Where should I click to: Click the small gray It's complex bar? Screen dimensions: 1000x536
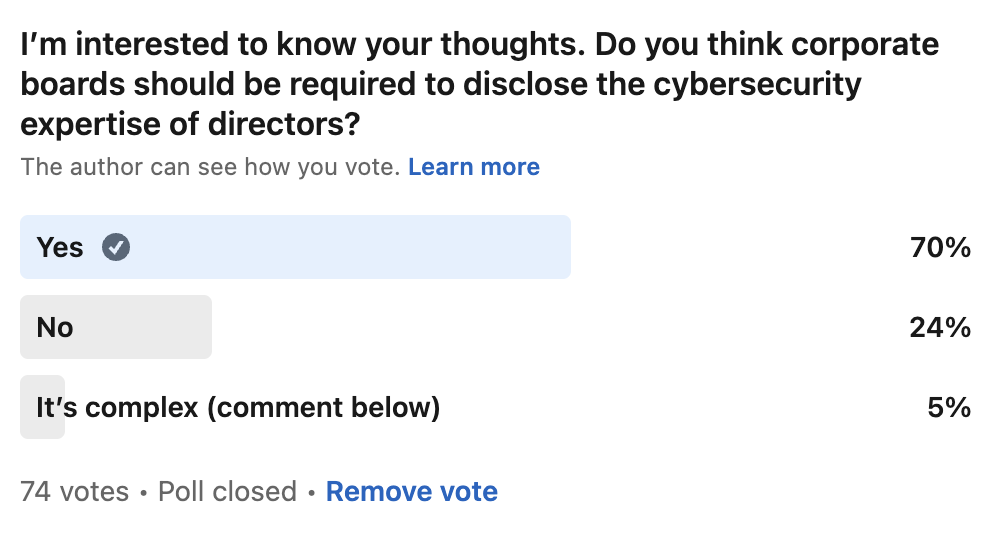tap(43, 407)
